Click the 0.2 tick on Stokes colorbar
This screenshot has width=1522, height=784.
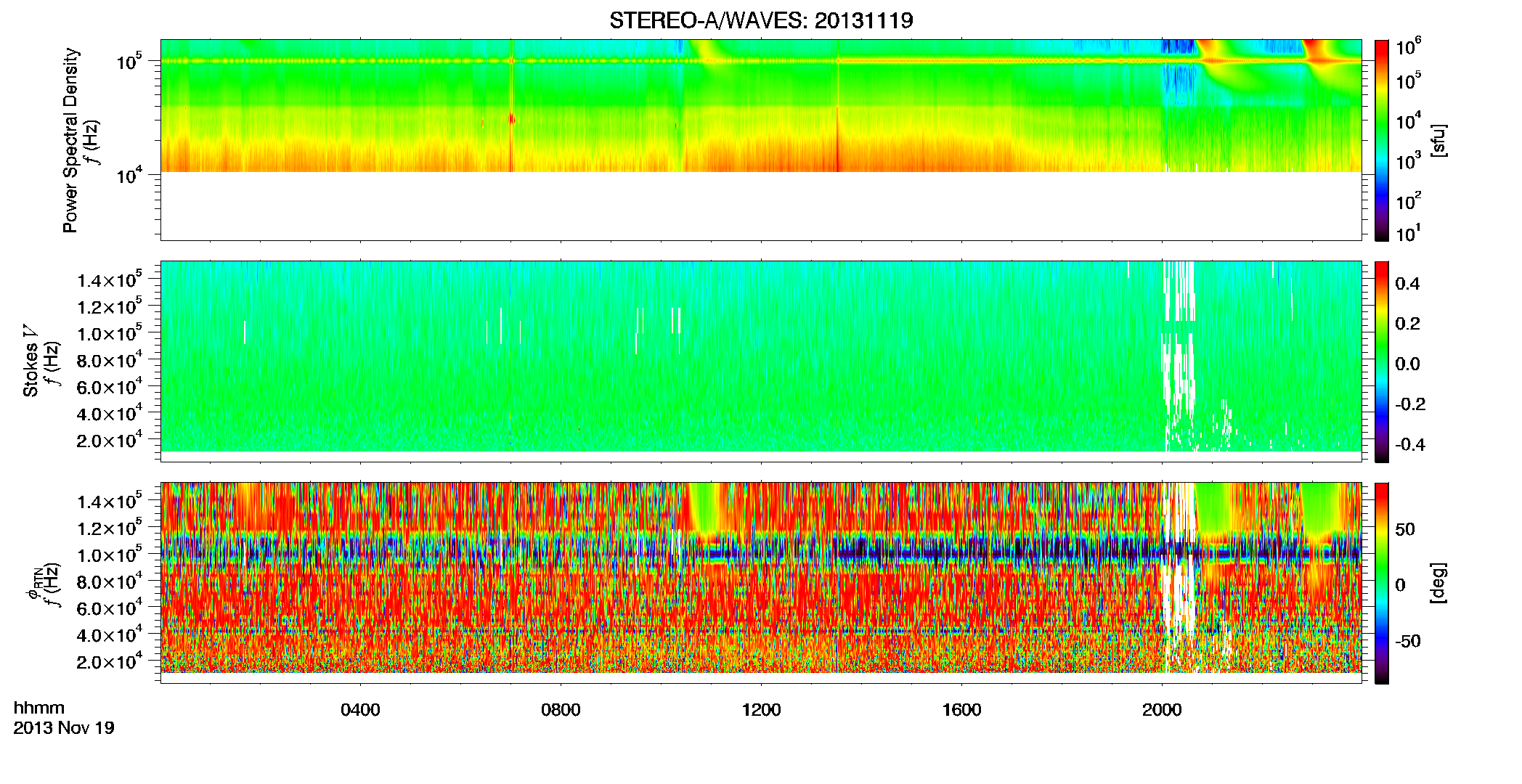(x=1407, y=324)
